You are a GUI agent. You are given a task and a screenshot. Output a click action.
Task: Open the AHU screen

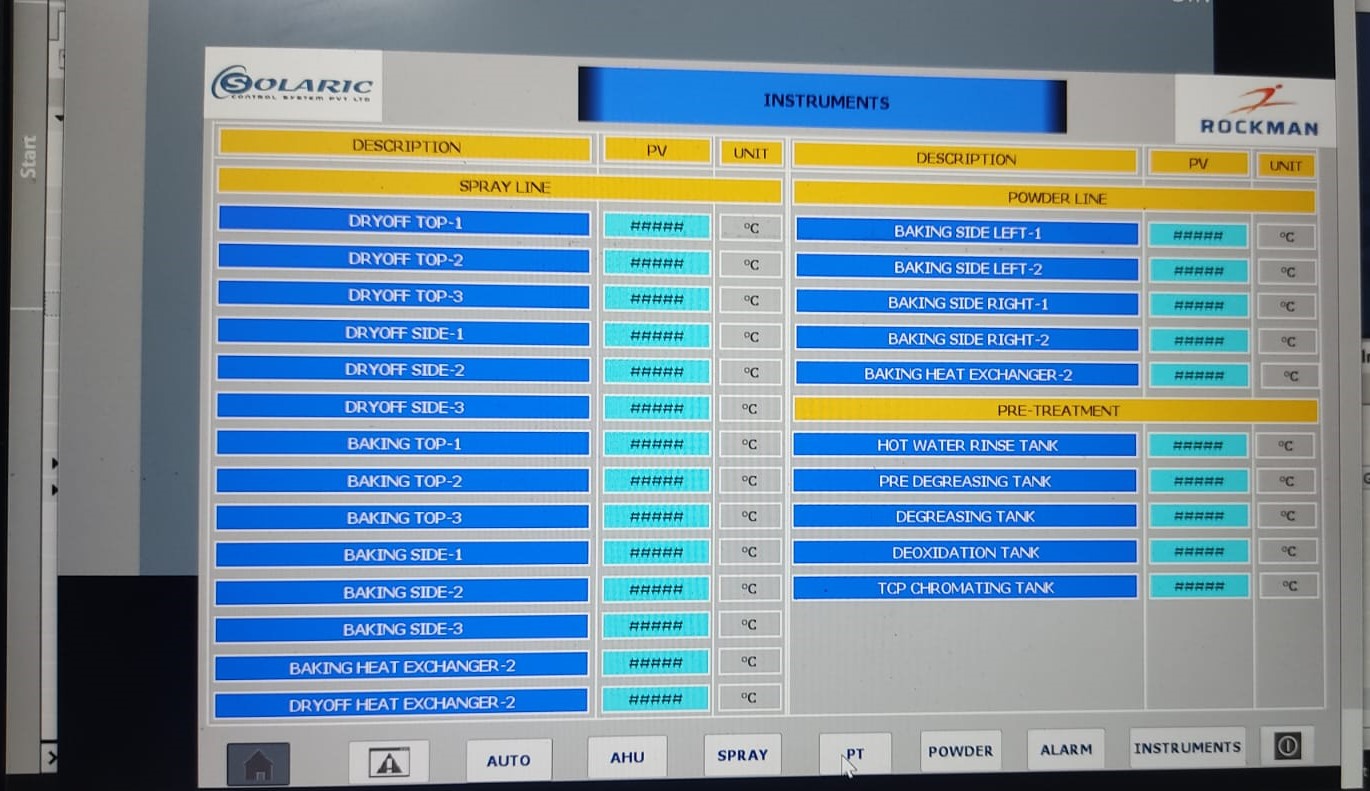coord(627,757)
